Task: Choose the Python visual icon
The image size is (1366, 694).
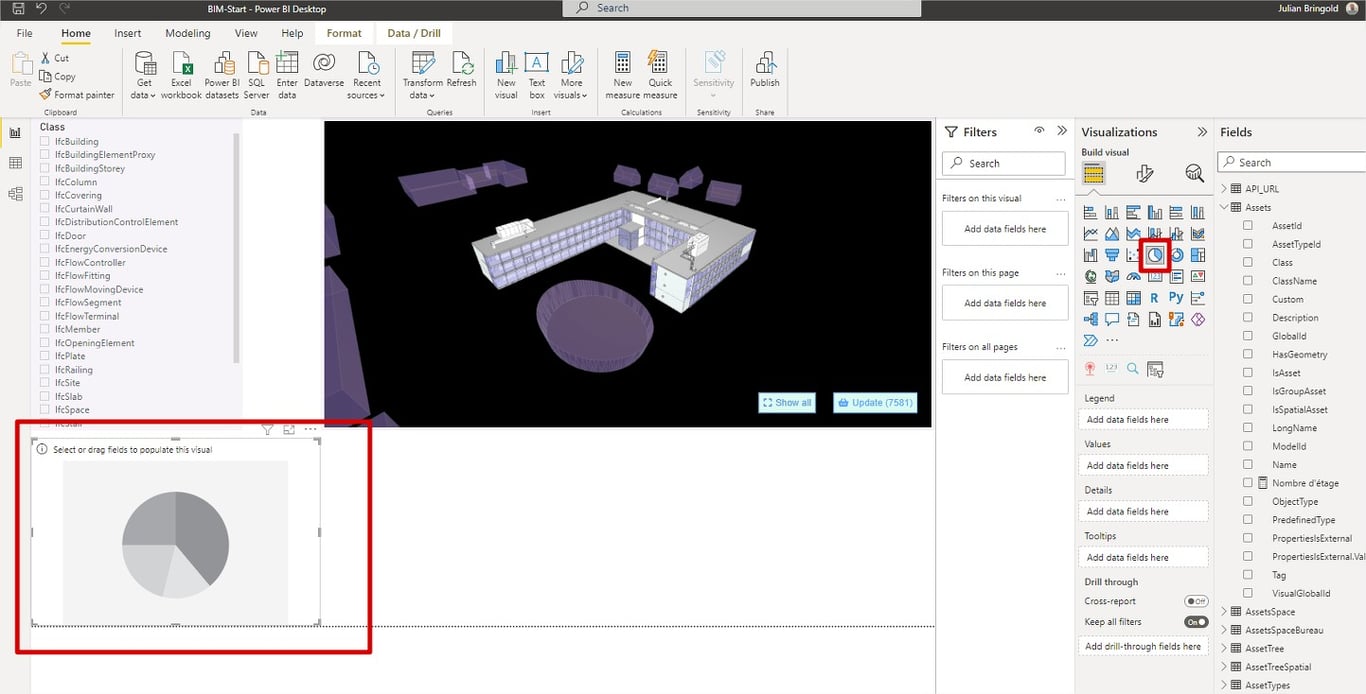Action: click(x=1176, y=298)
